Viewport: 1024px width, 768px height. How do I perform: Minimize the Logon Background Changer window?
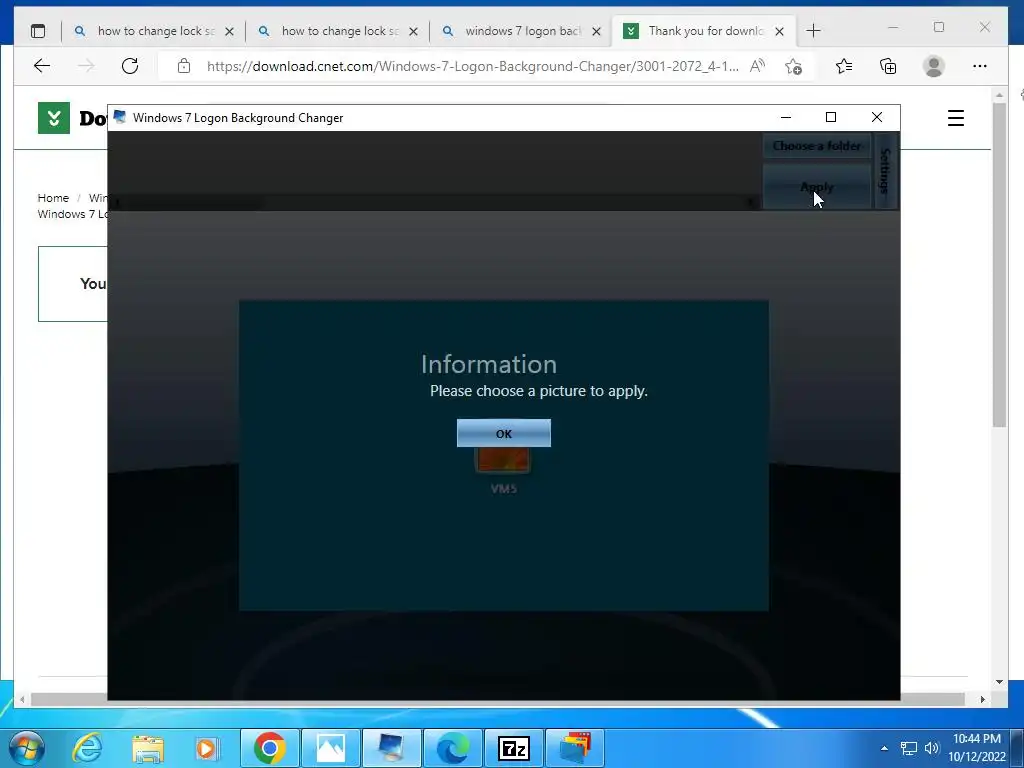click(786, 118)
